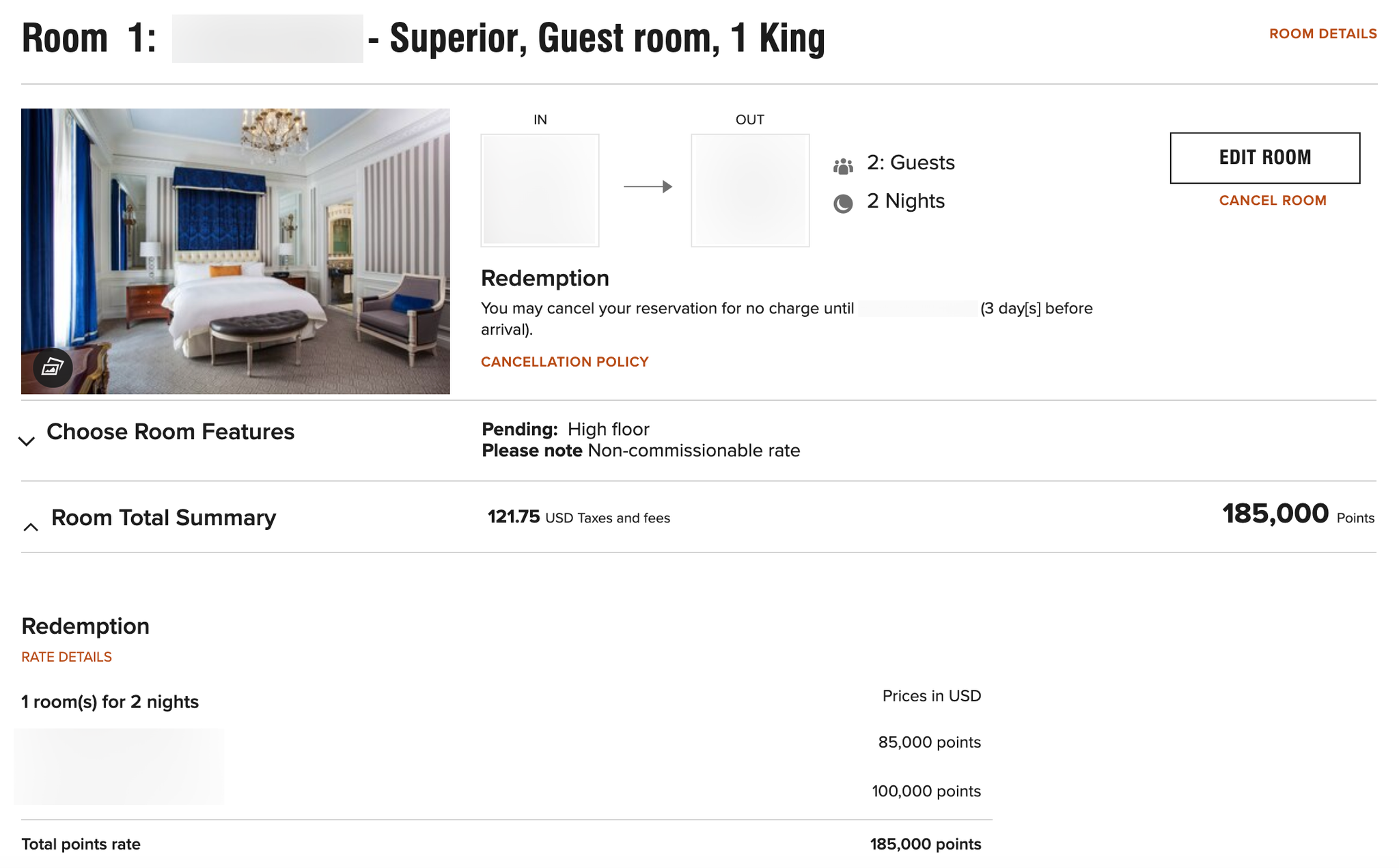Image resolution: width=1399 pixels, height=868 pixels.
Task: Open RATE DETAILS under Redemption
Action: (66, 656)
